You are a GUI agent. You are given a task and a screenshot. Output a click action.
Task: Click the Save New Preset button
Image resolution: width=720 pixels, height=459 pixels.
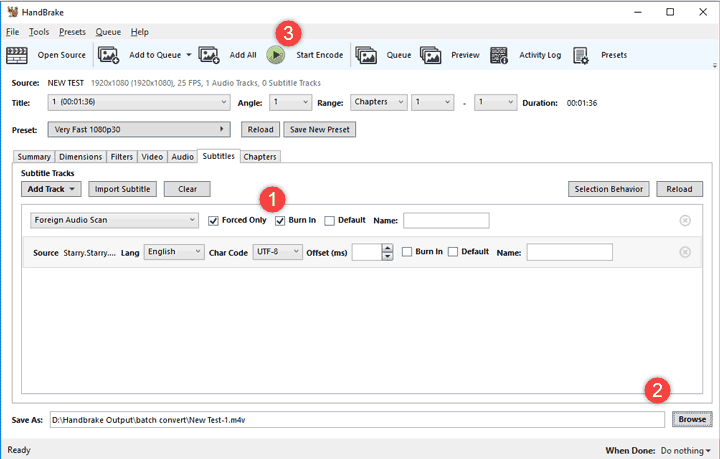pyautogui.click(x=320, y=129)
